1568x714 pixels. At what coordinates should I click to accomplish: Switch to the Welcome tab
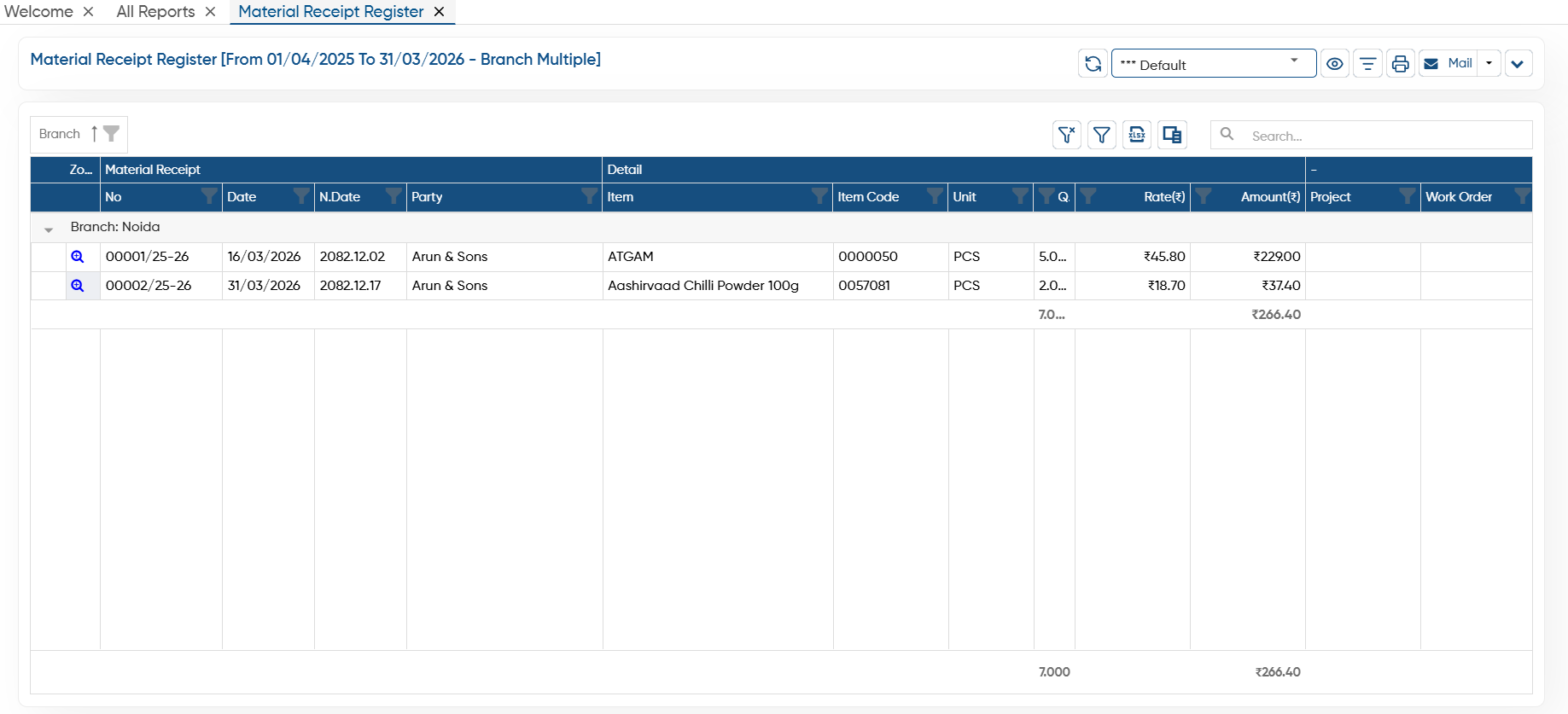pos(38,12)
